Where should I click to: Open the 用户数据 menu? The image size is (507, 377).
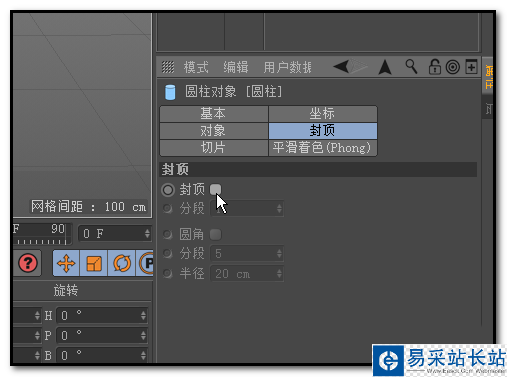click(x=287, y=67)
